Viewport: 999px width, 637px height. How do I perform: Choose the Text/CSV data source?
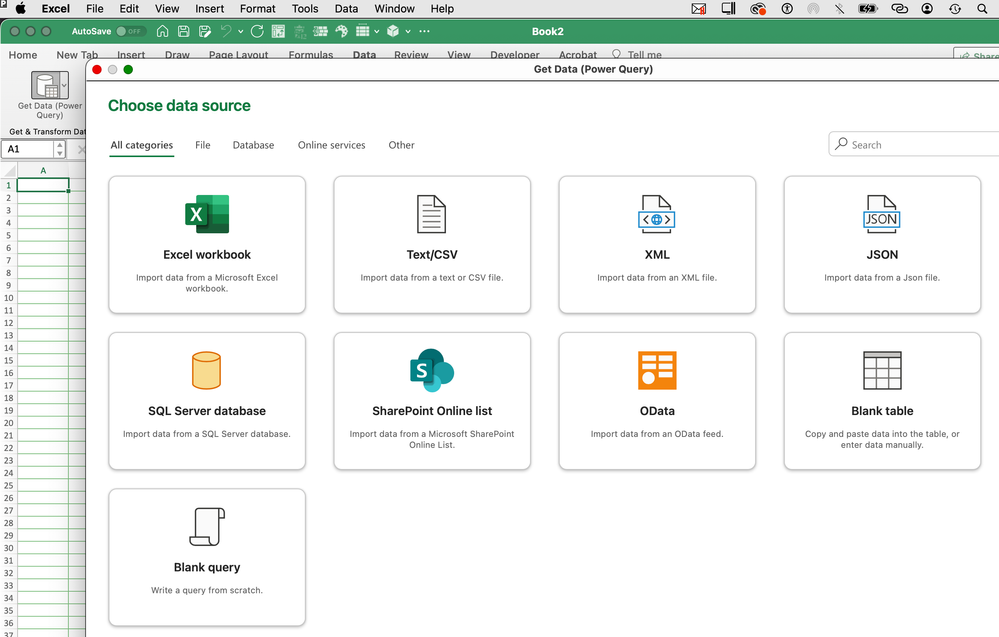(432, 245)
